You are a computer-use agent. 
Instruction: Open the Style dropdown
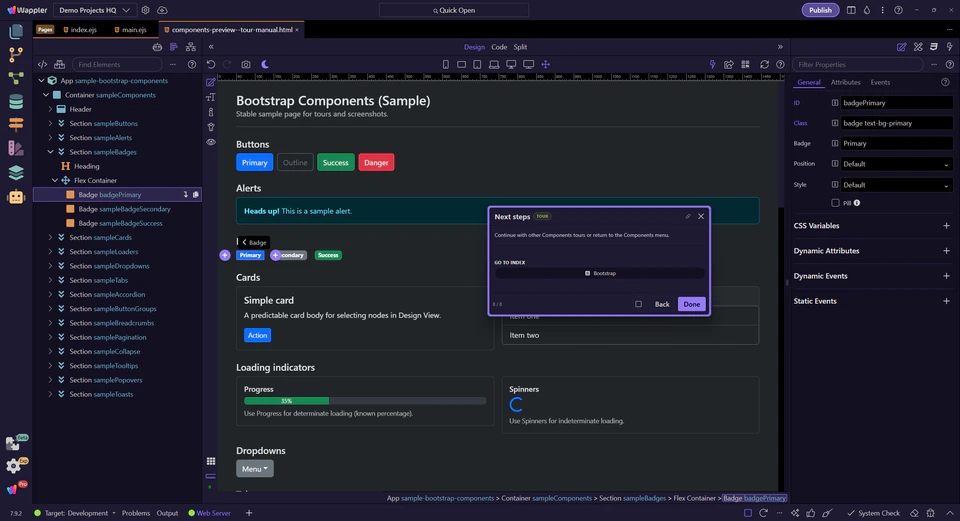[x=897, y=185]
